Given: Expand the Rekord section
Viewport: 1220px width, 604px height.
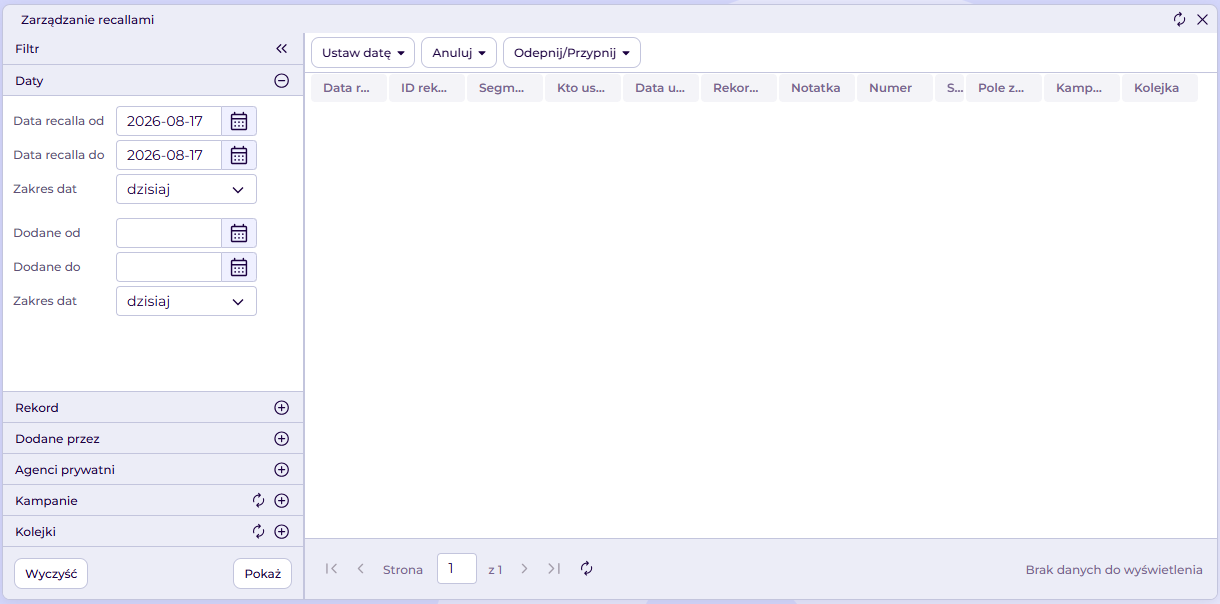Looking at the screenshot, I should click(282, 407).
